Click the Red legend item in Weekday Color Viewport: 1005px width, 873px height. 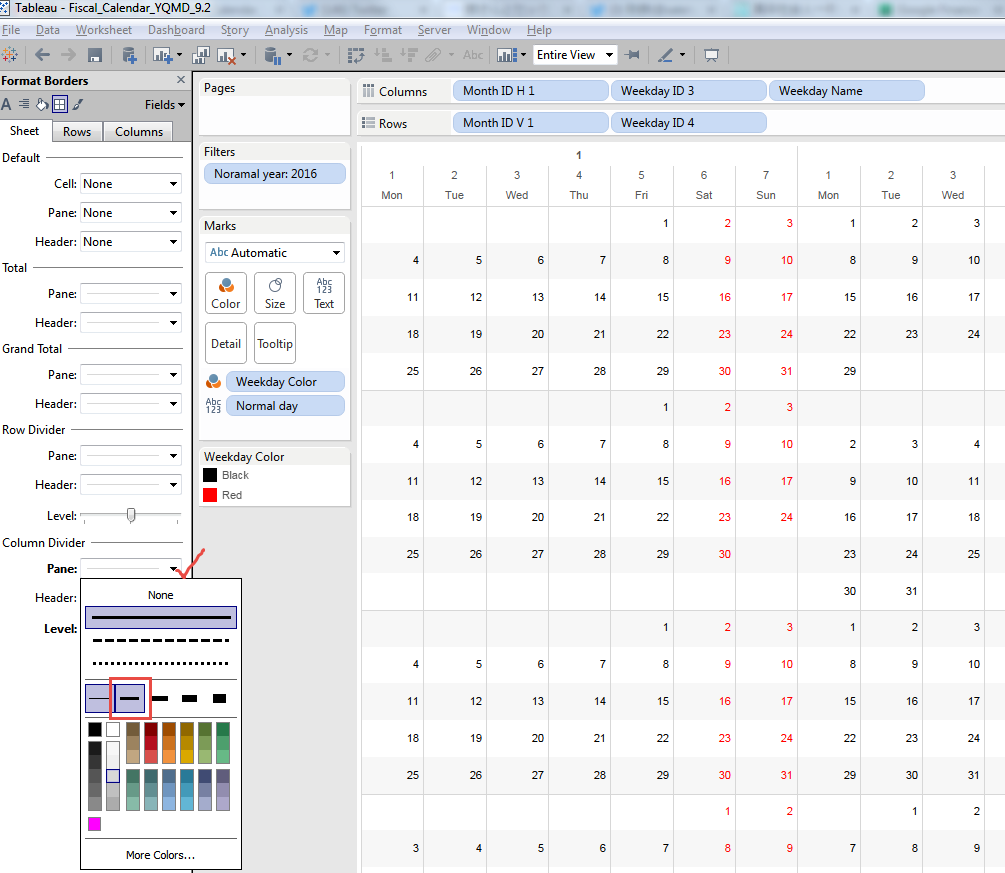pos(222,495)
